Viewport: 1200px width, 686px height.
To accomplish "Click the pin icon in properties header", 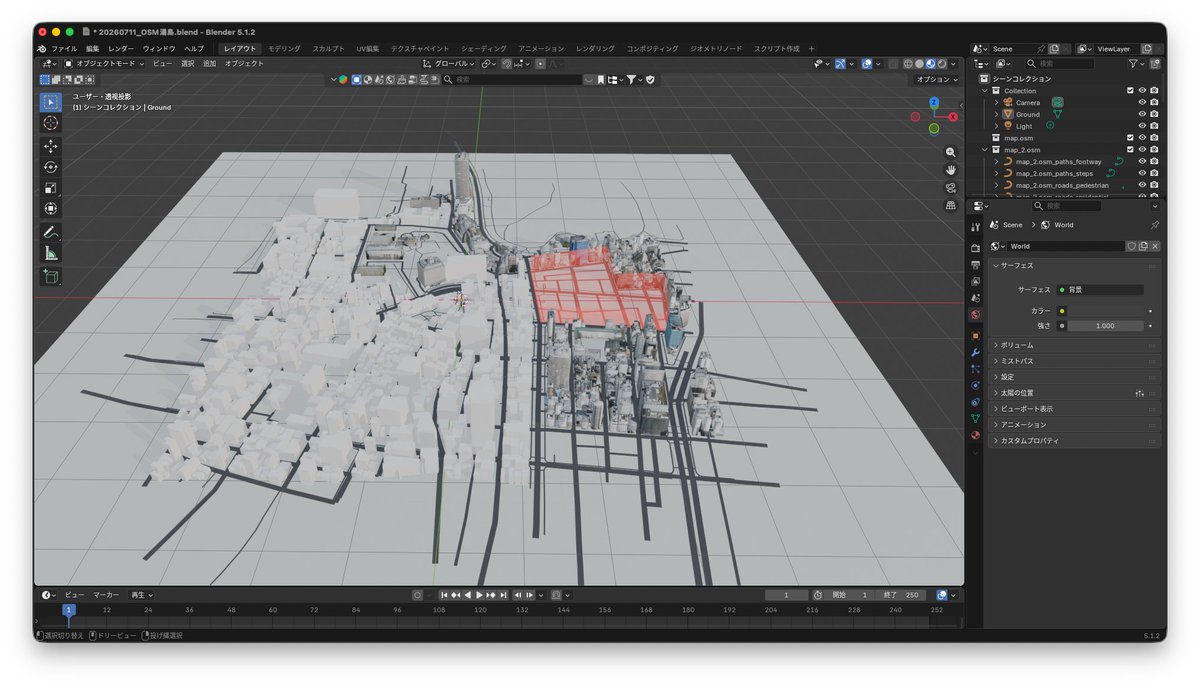I will [x=1154, y=225].
